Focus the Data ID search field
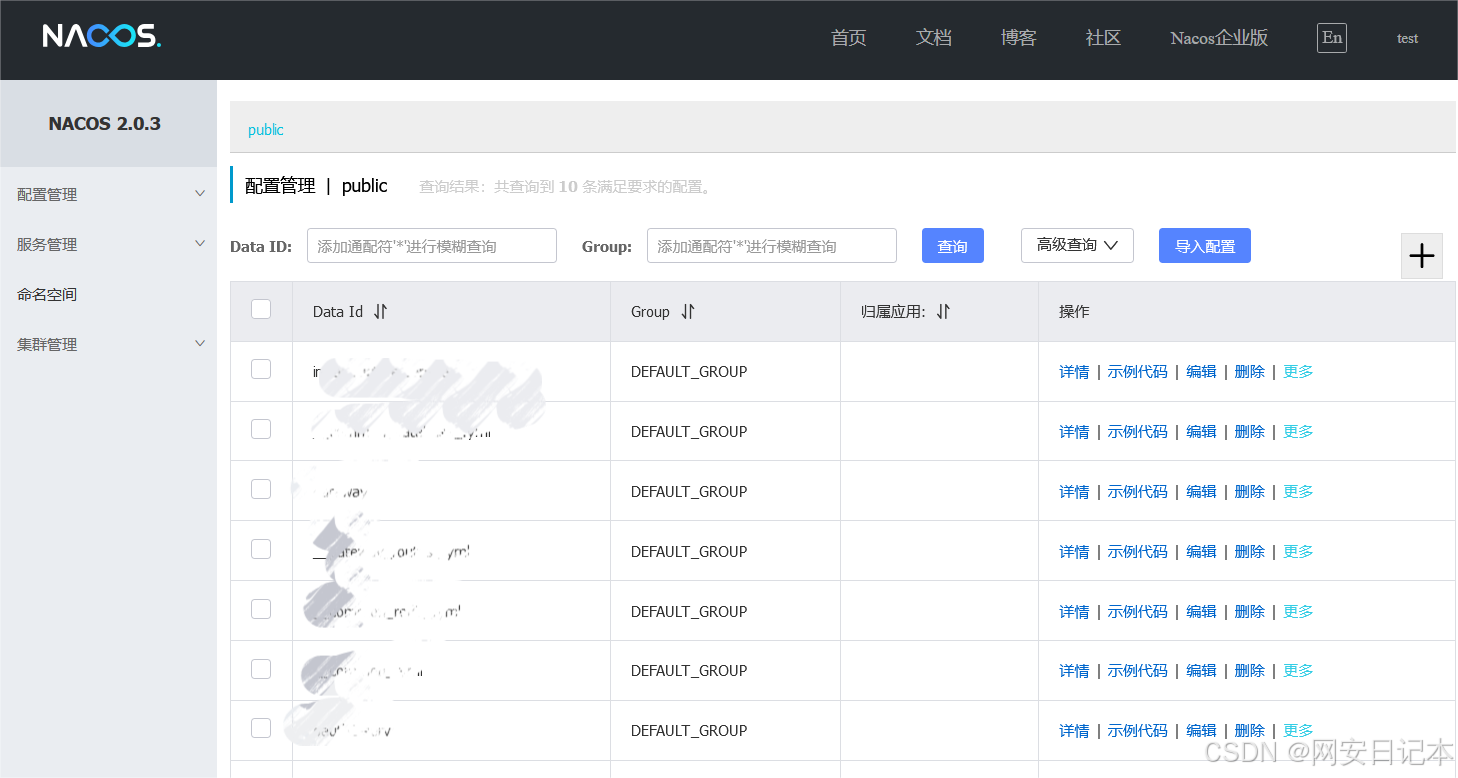Viewport: 1458px width, 778px height. 431,246
